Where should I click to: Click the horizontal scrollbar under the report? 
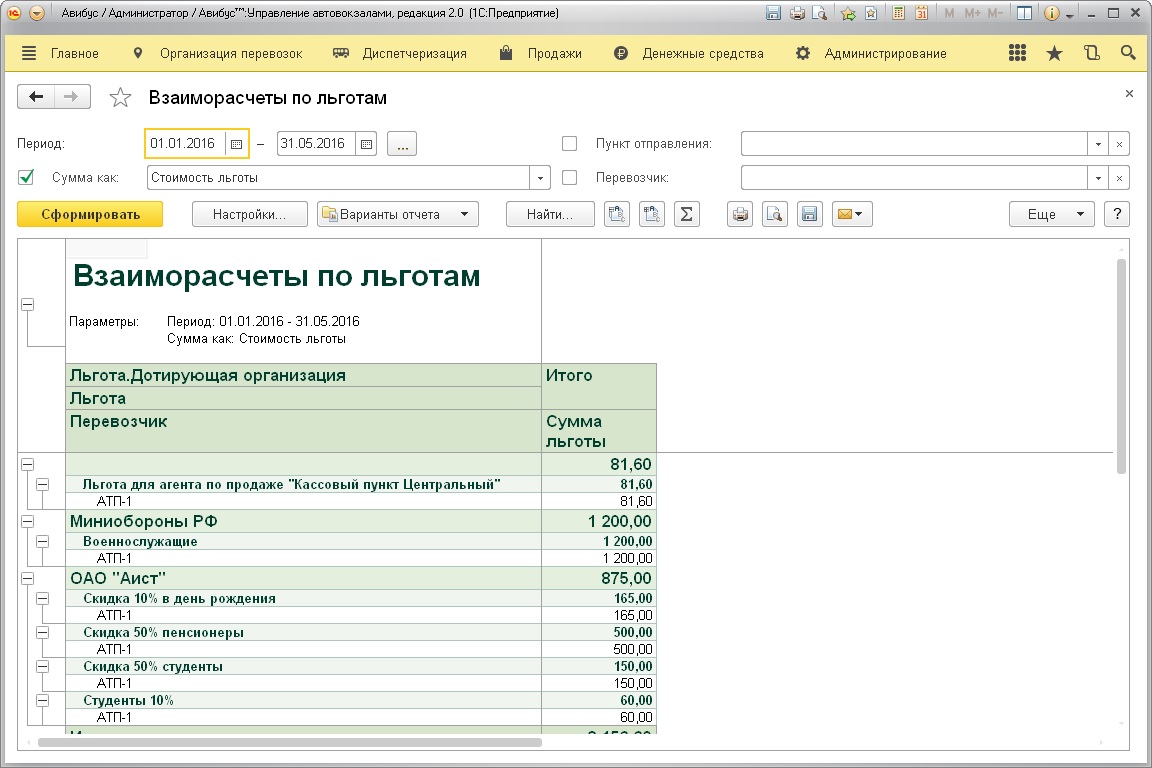pyautogui.click(x=290, y=742)
